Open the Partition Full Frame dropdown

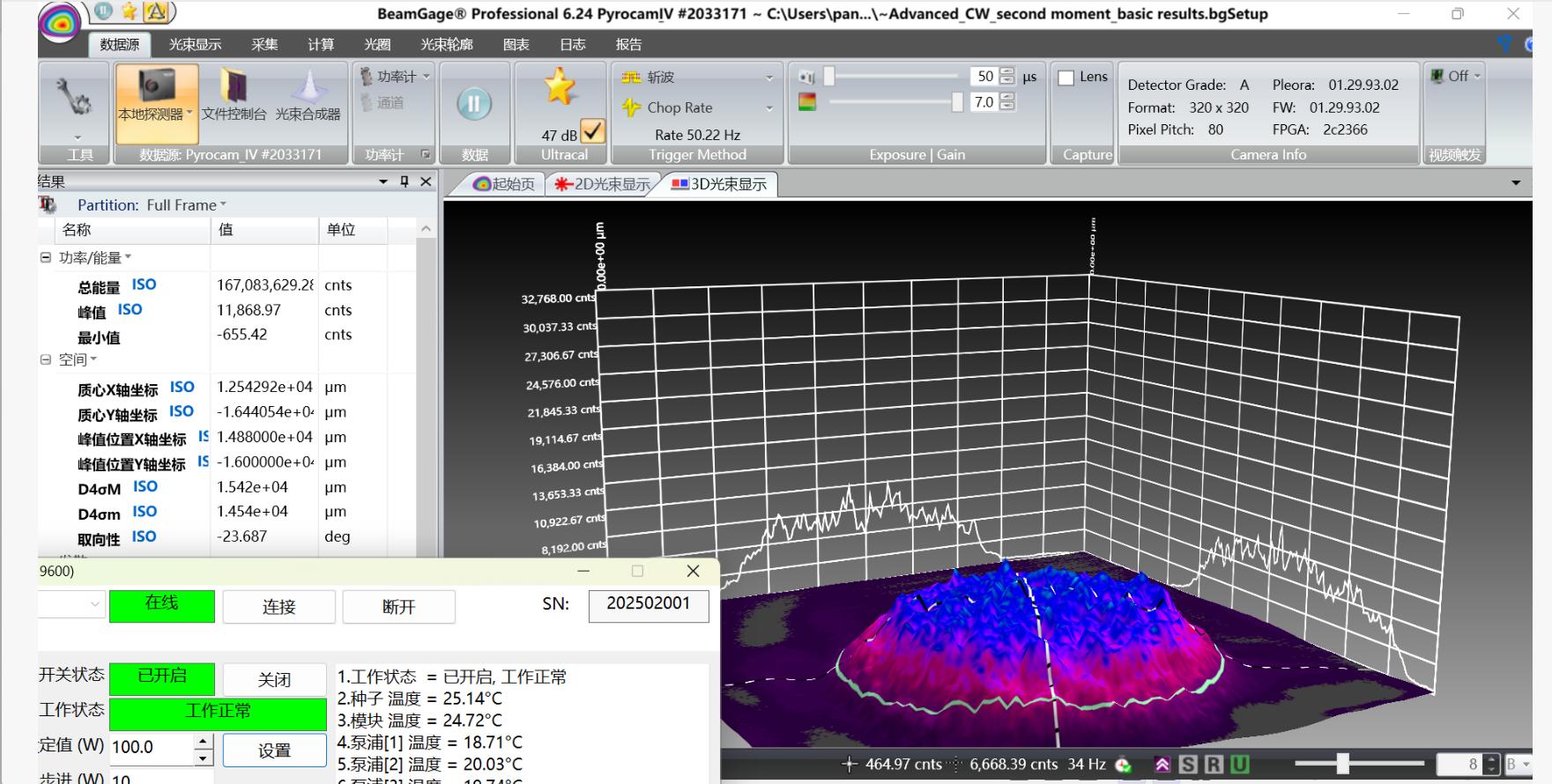click(186, 205)
